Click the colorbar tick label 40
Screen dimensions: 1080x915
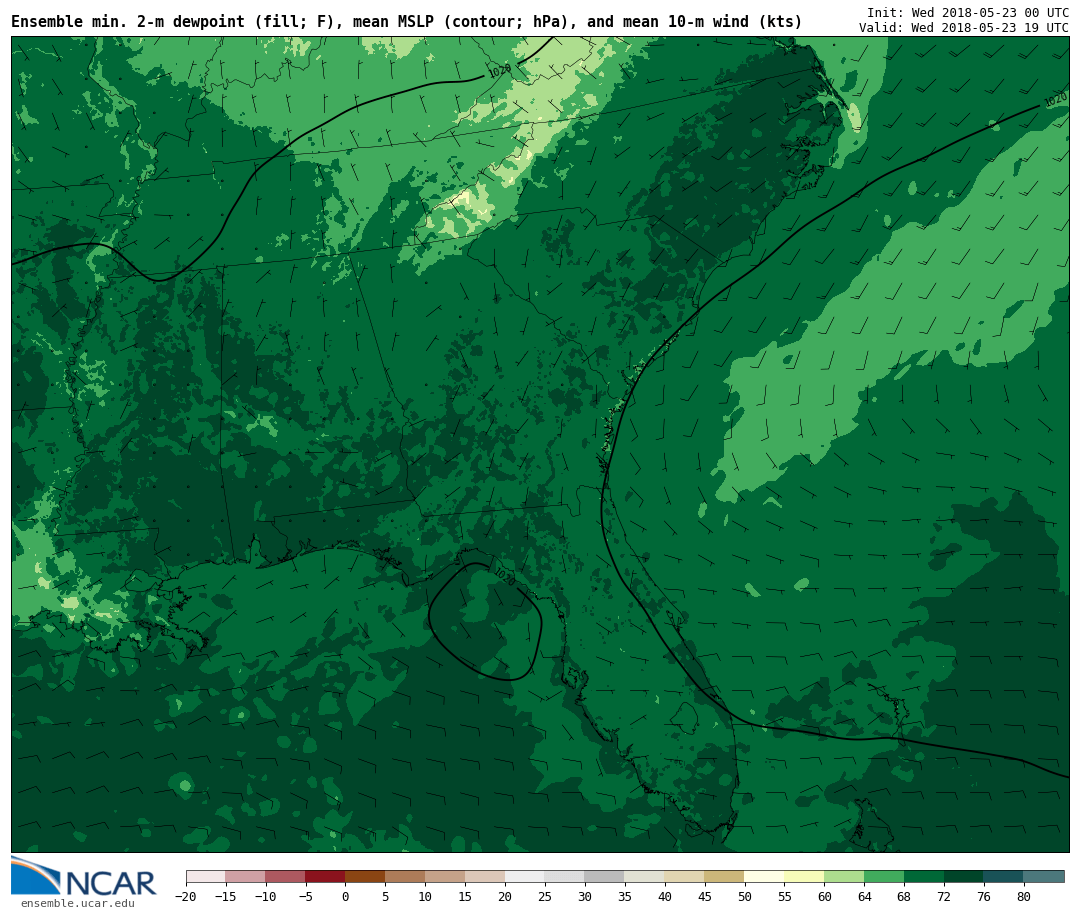pyautogui.click(x=665, y=896)
